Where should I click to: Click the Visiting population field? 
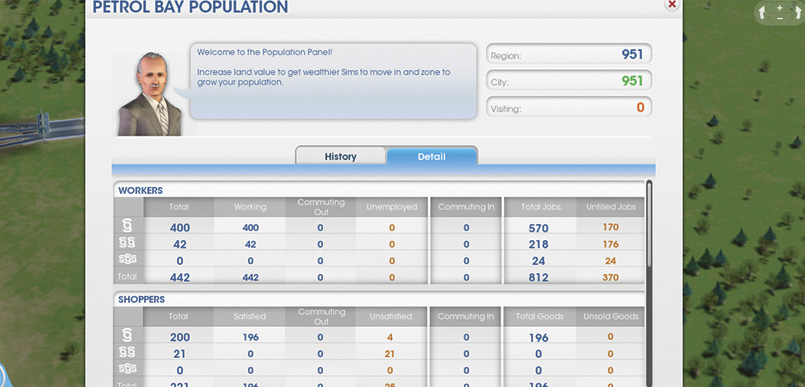click(569, 107)
